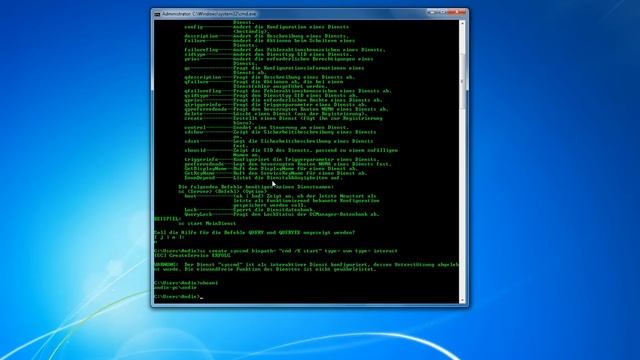
Task: Click the 'qpreferrednode' command name
Action: [205, 109]
